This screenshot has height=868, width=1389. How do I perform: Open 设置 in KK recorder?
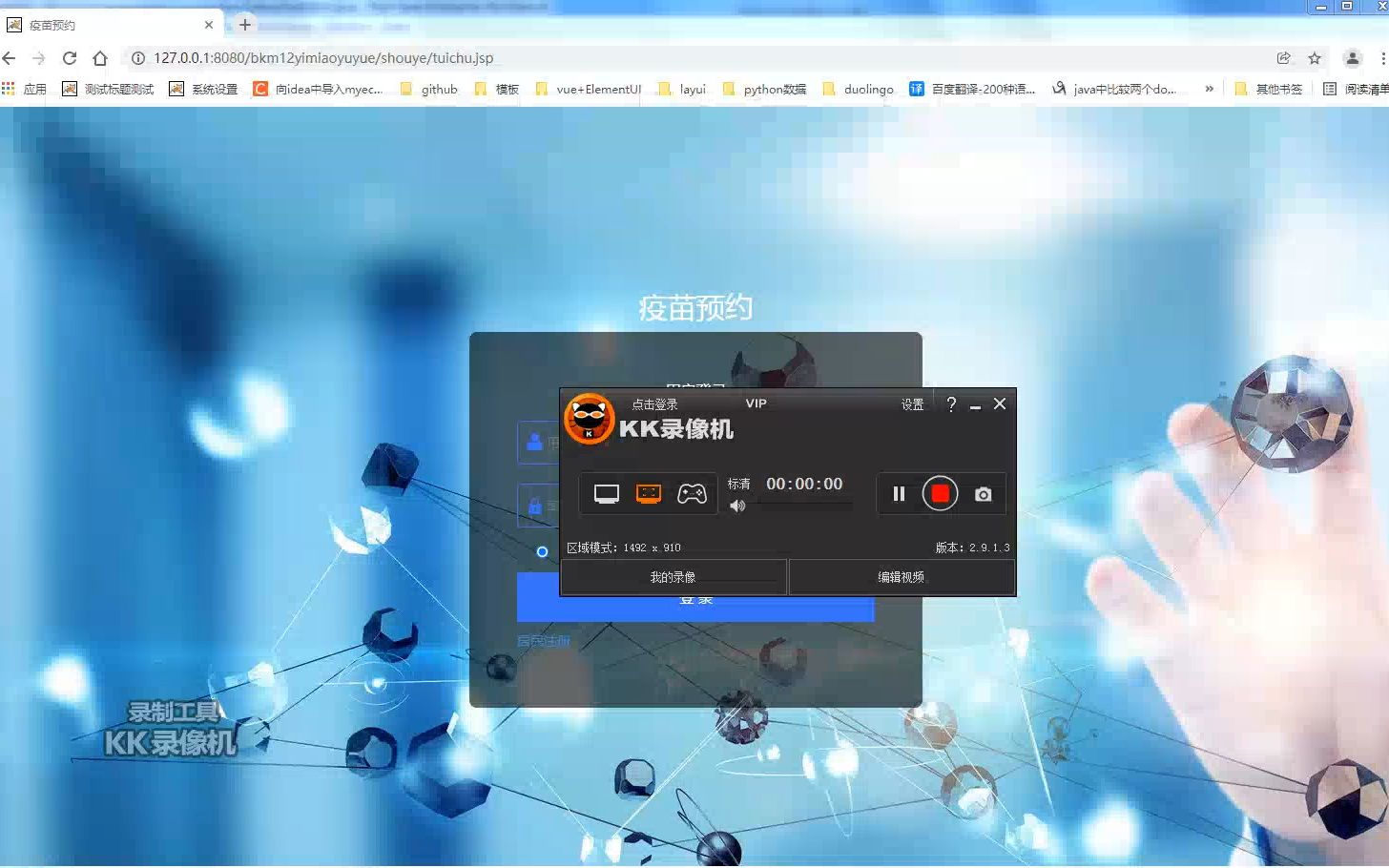click(x=913, y=404)
